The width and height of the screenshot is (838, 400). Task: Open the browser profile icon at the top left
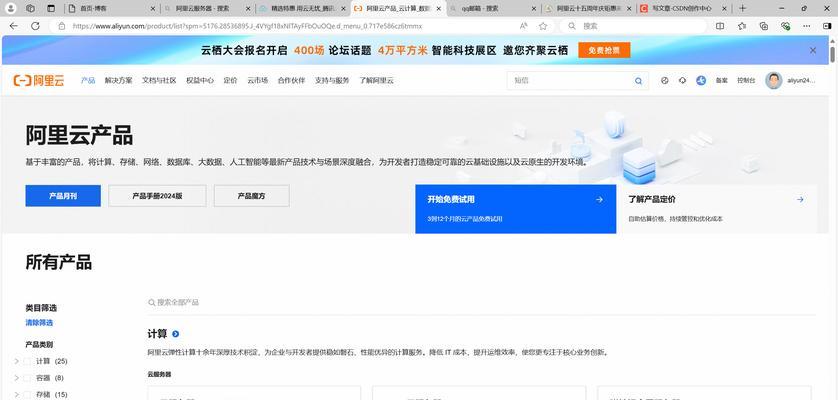click(11, 8)
